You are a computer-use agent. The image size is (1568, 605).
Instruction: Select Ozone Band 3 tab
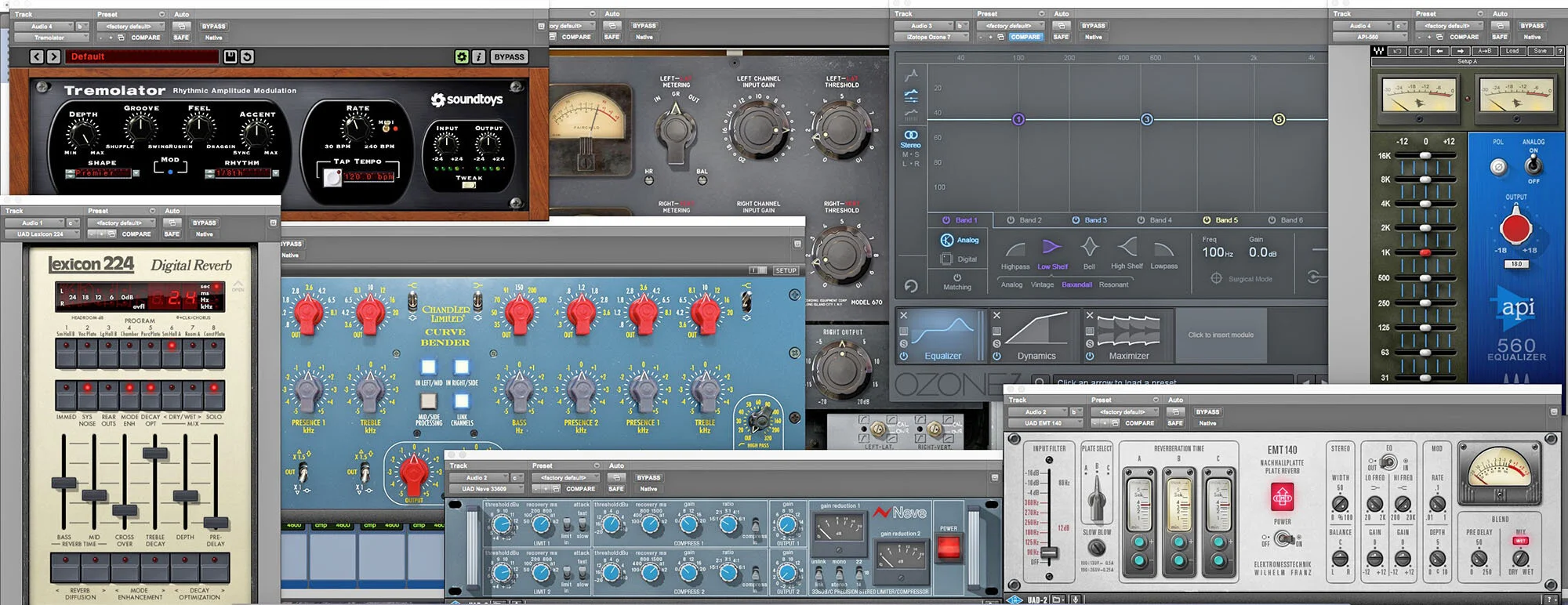tap(1090, 220)
